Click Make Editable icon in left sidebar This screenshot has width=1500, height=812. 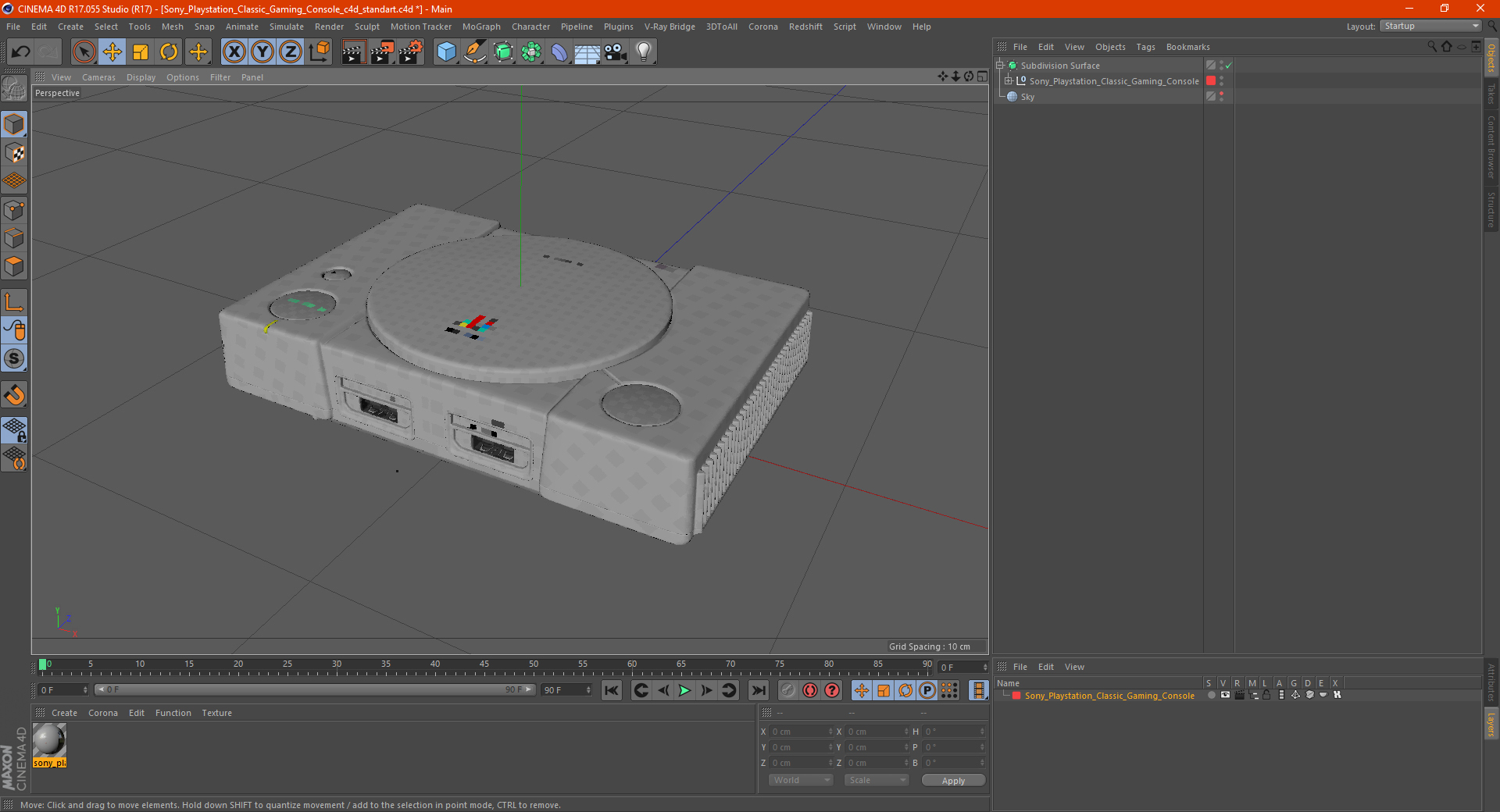click(14, 89)
